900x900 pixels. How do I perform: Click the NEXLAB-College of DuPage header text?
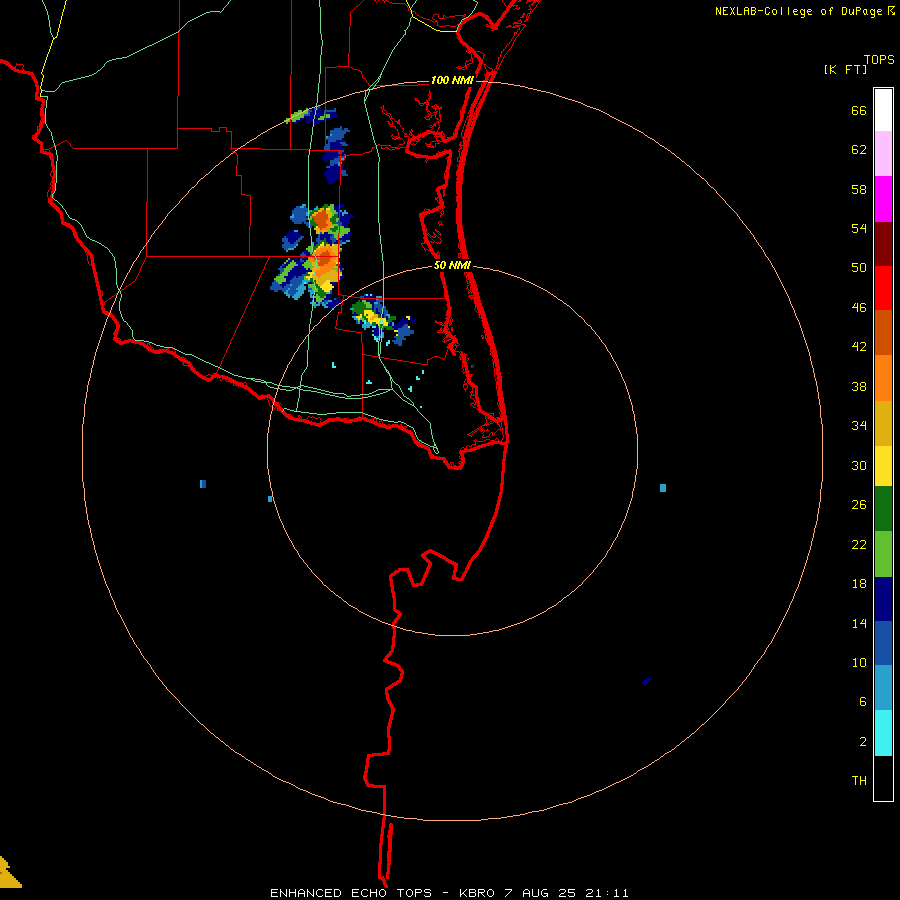click(798, 11)
